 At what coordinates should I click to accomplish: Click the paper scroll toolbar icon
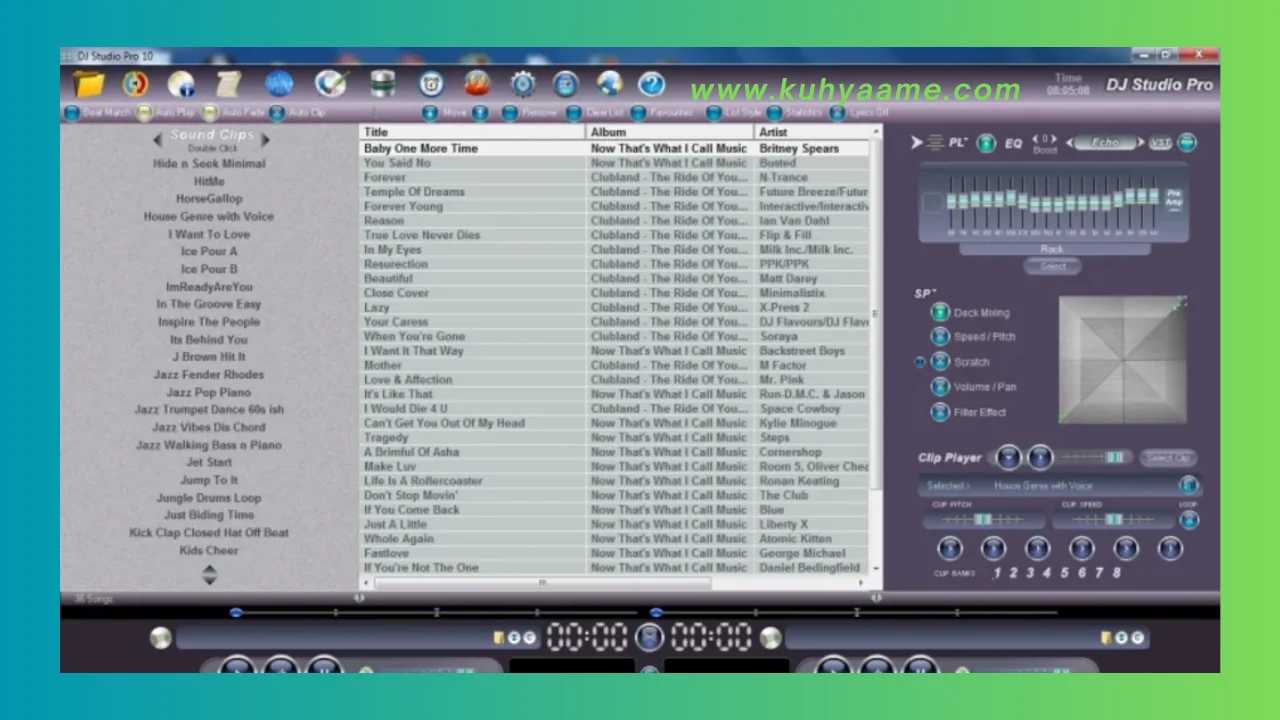coord(229,83)
